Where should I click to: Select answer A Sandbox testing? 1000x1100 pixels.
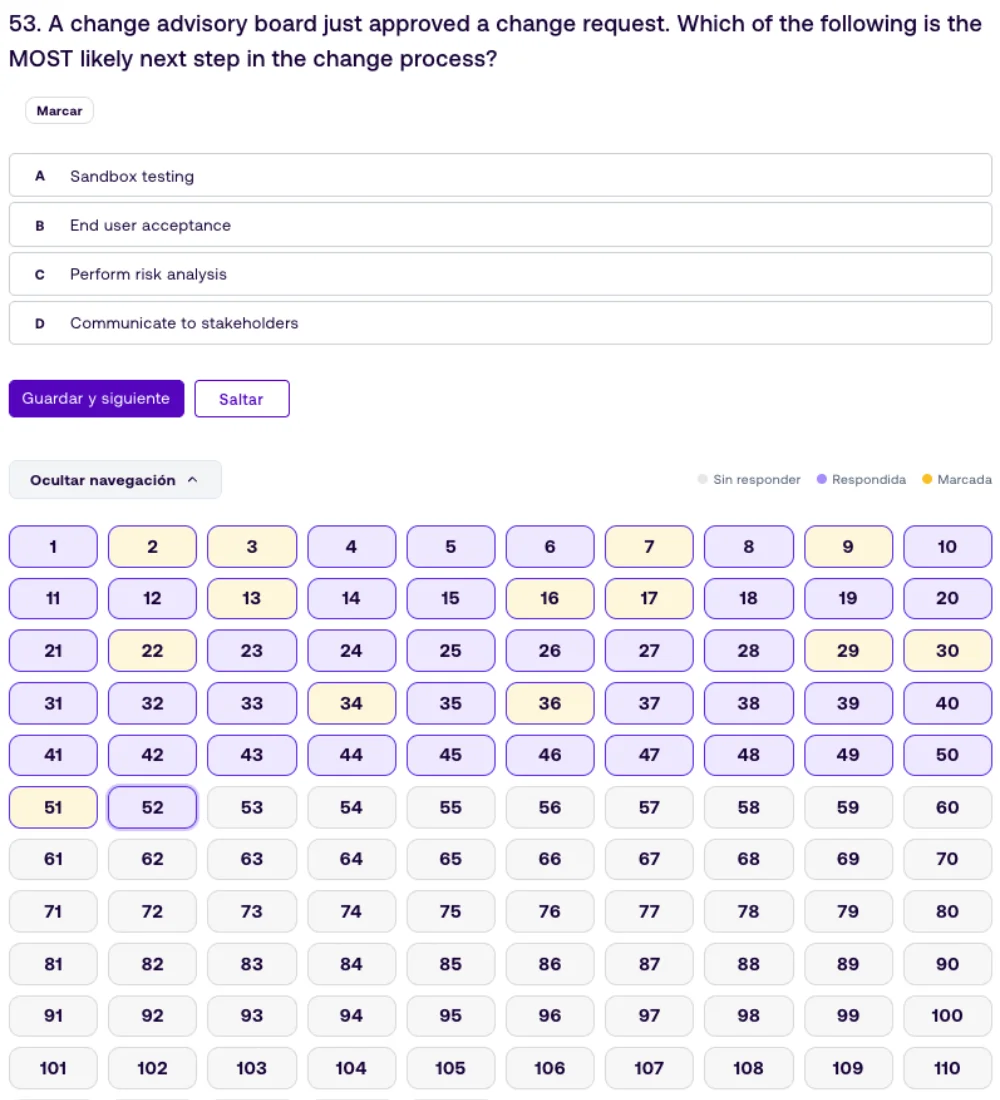pyautogui.click(x=500, y=175)
